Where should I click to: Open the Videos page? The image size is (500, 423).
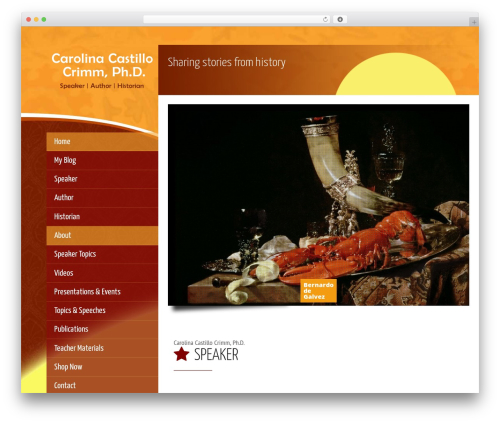tap(102, 273)
